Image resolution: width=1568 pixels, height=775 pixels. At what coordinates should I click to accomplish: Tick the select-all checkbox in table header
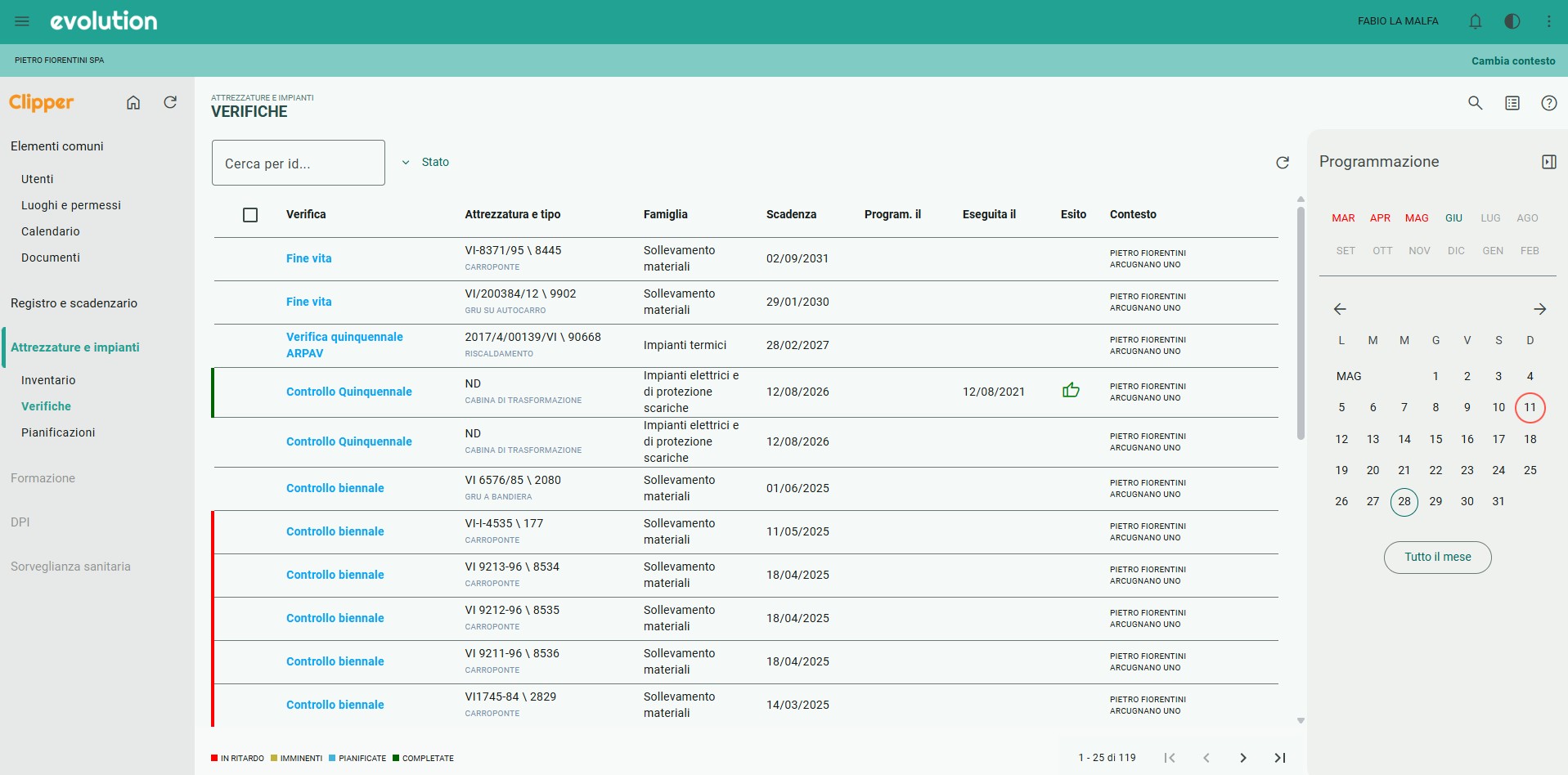pos(250,215)
